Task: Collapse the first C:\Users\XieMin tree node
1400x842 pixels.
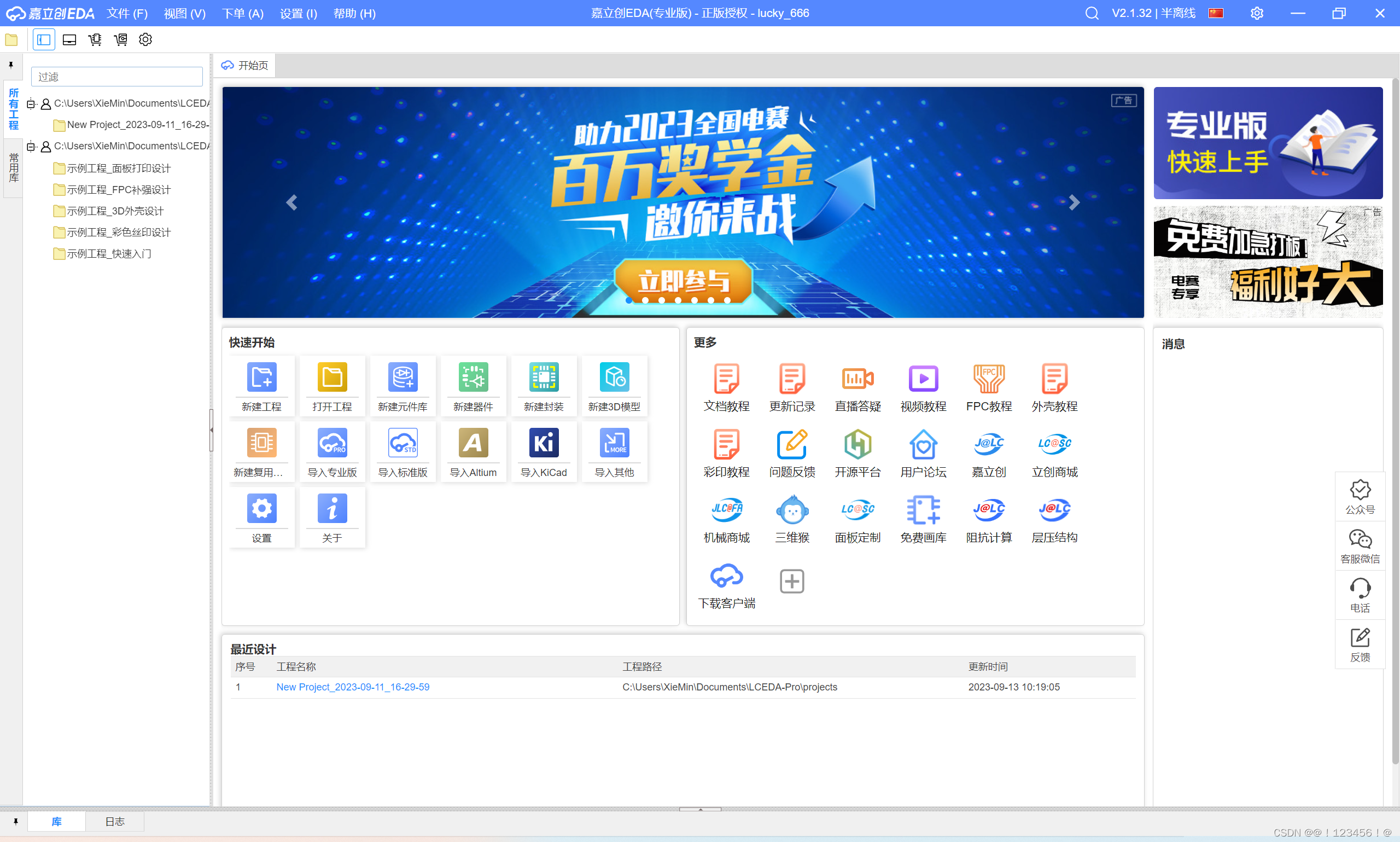Action: (31, 104)
